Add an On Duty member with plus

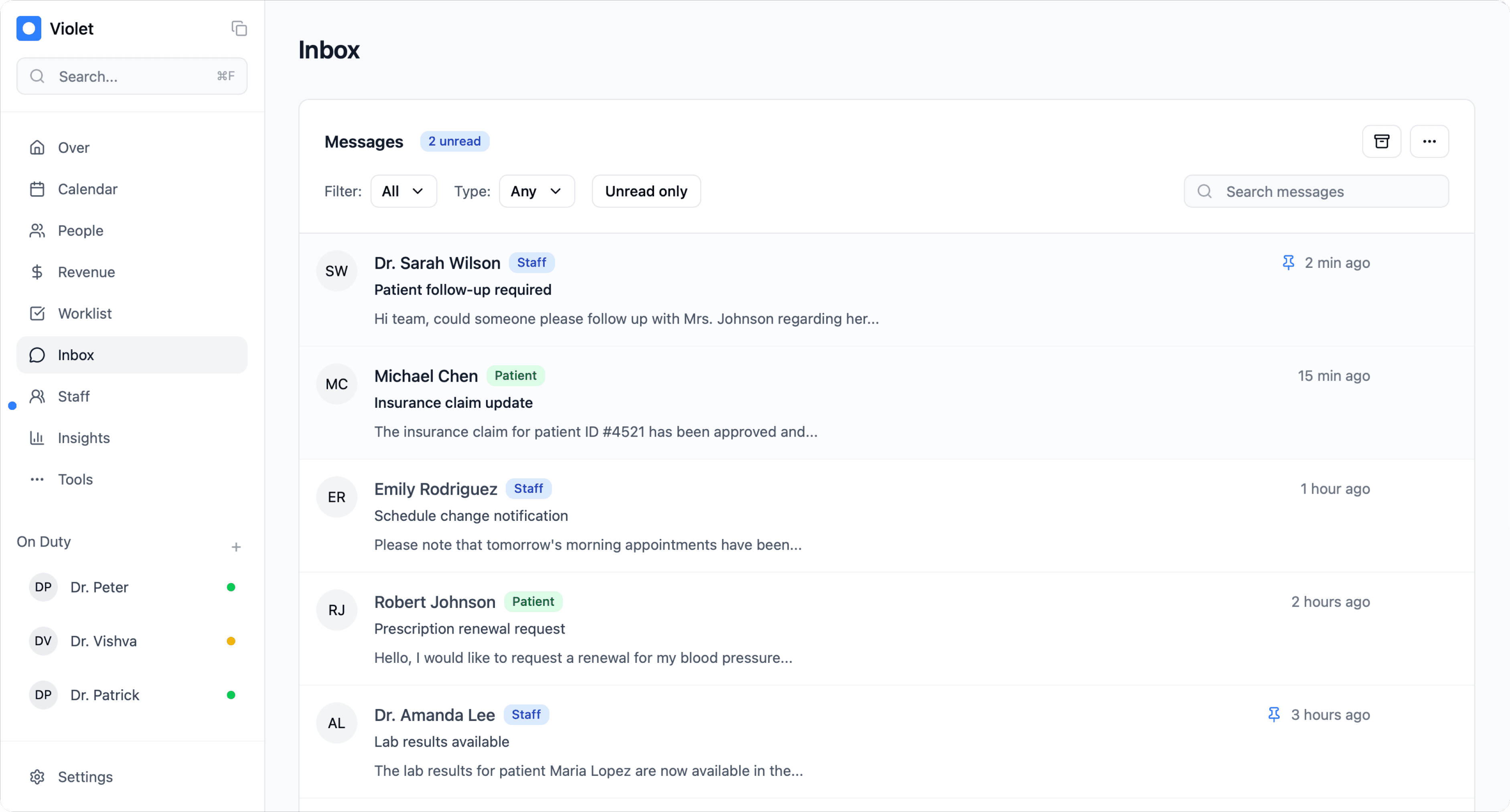tap(236, 547)
